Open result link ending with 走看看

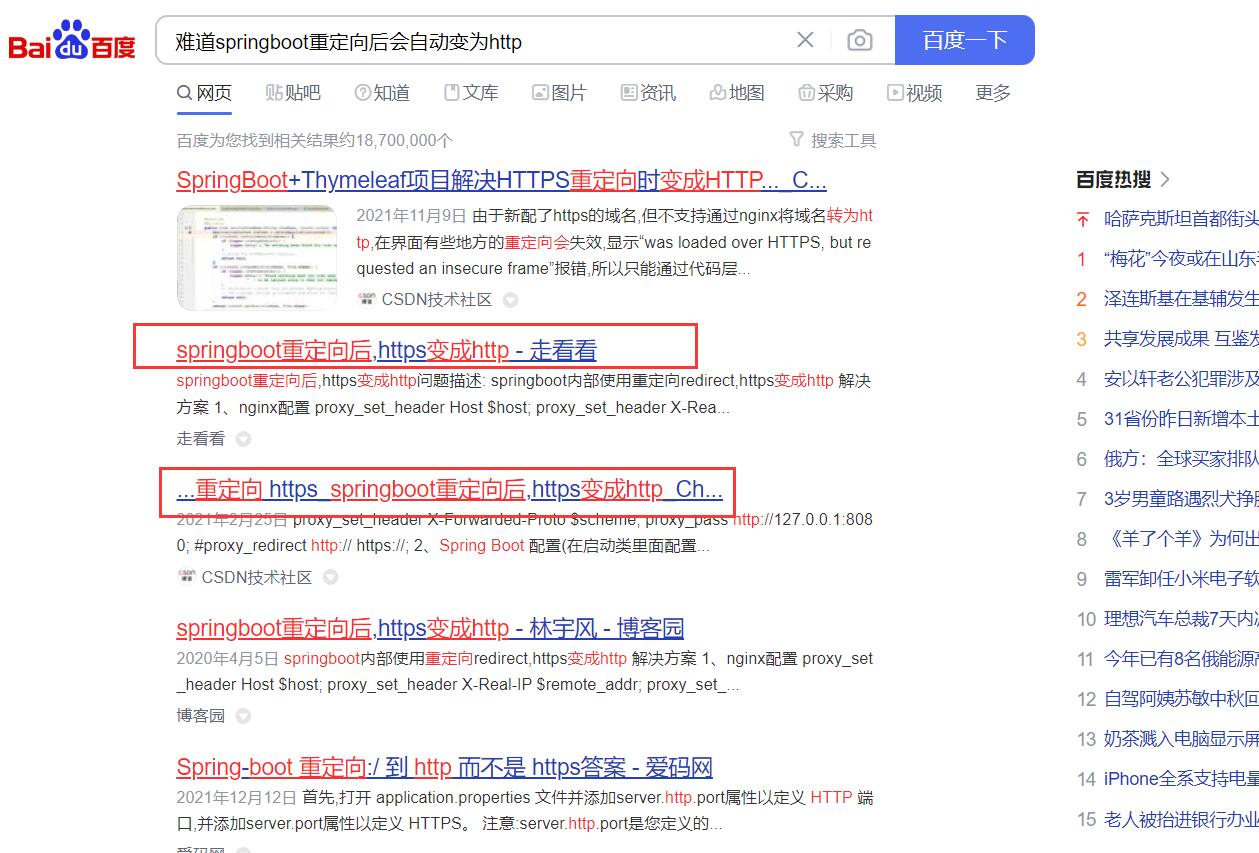tap(386, 350)
